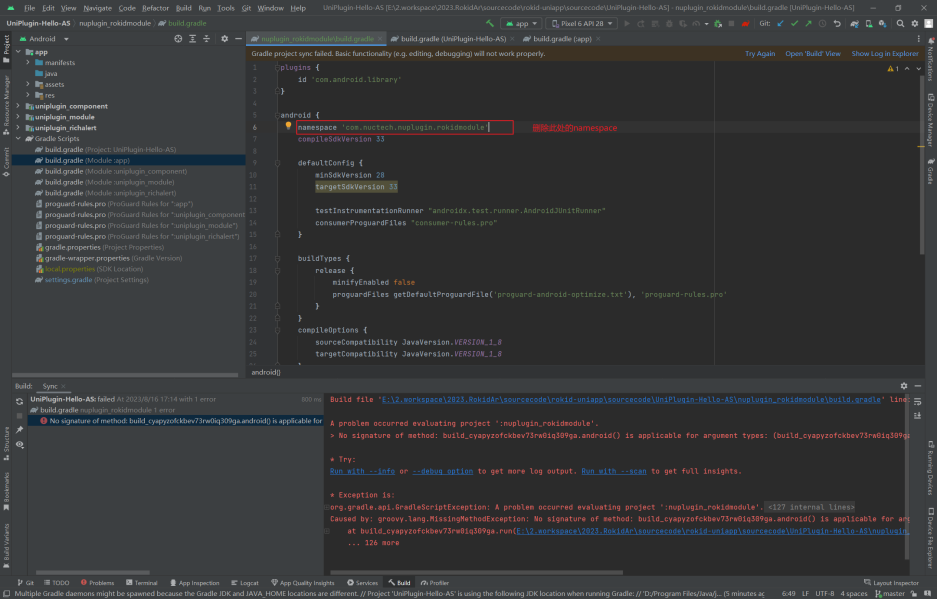
Task: Click the Git Rollback undo icon
Action: coord(837,23)
